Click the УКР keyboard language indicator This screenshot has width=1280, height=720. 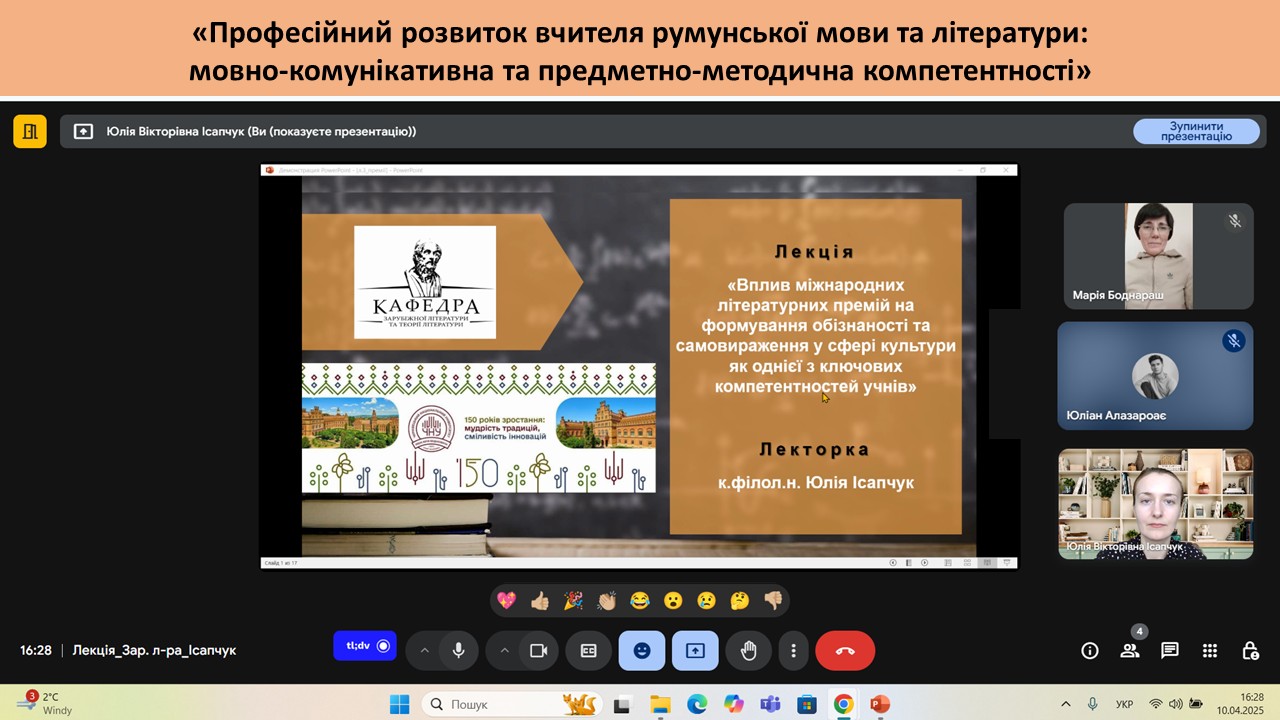pos(1124,704)
